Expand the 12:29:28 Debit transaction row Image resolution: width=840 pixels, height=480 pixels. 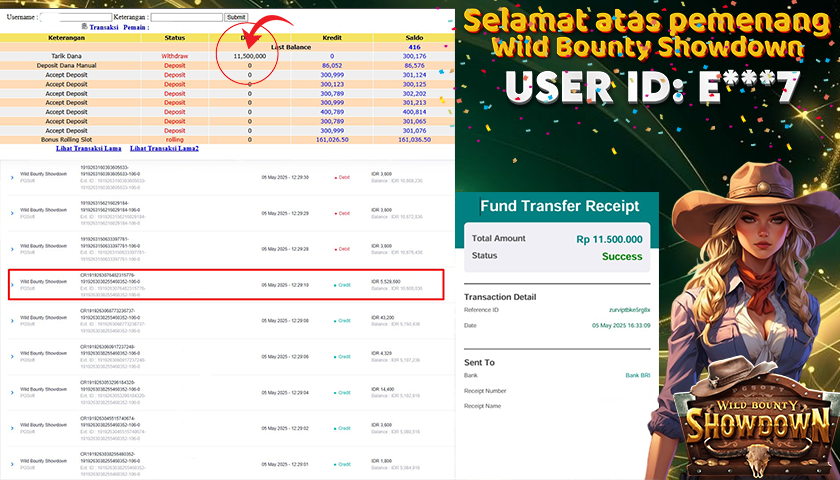(12, 249)
